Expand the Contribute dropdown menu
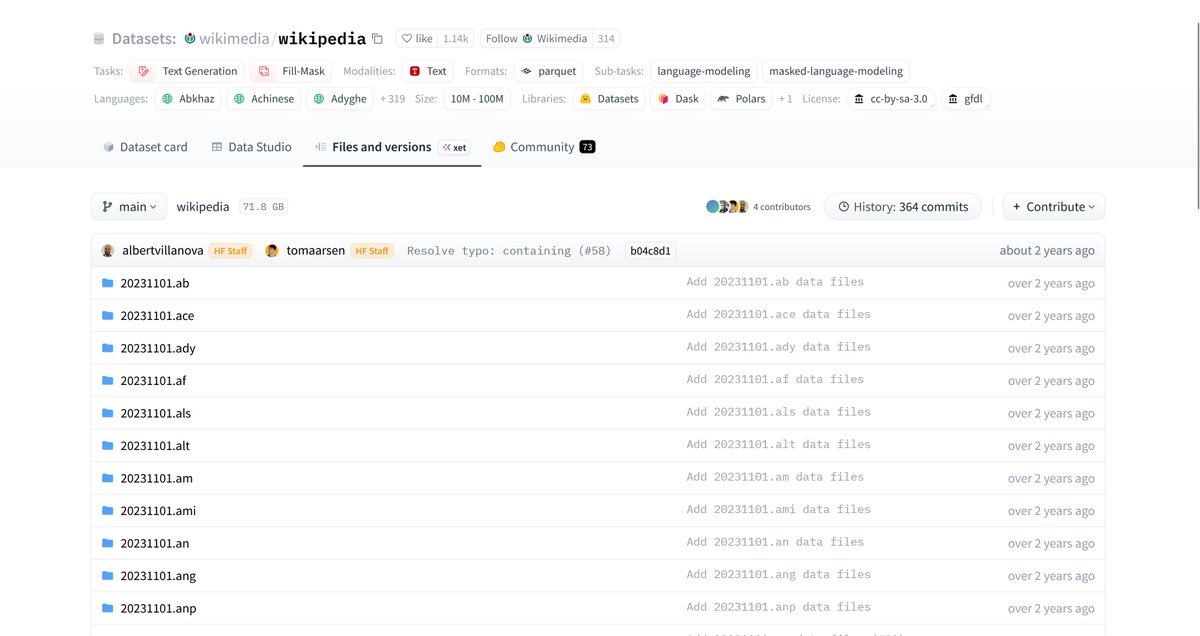Image resolution: width=1200 pixels, height=636 pixels. point(1053,207)
